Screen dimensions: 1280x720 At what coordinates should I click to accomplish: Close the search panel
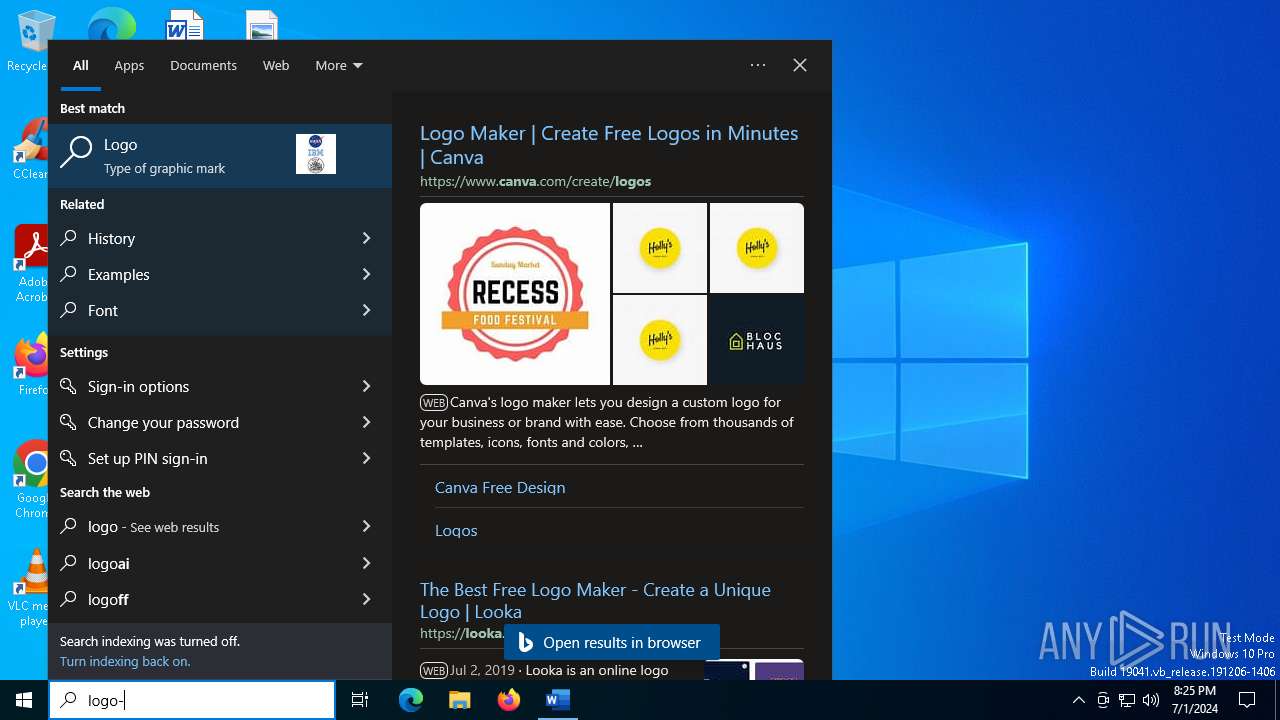click(800, 65)
